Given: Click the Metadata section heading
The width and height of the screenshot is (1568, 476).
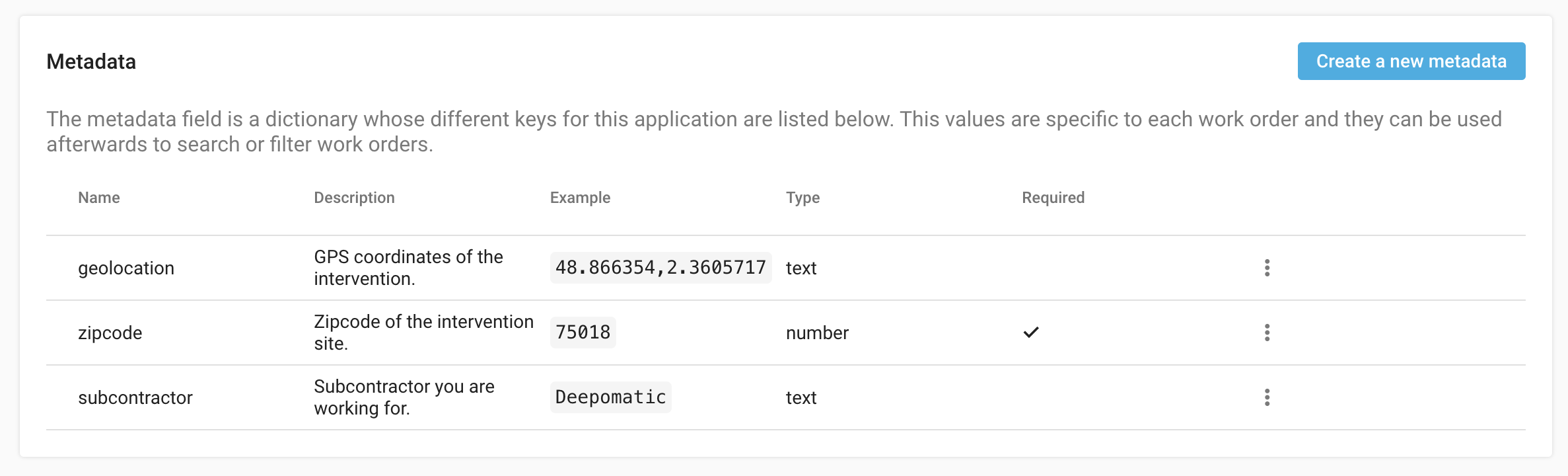Looking at the screenshot, I should click(91, 61).
